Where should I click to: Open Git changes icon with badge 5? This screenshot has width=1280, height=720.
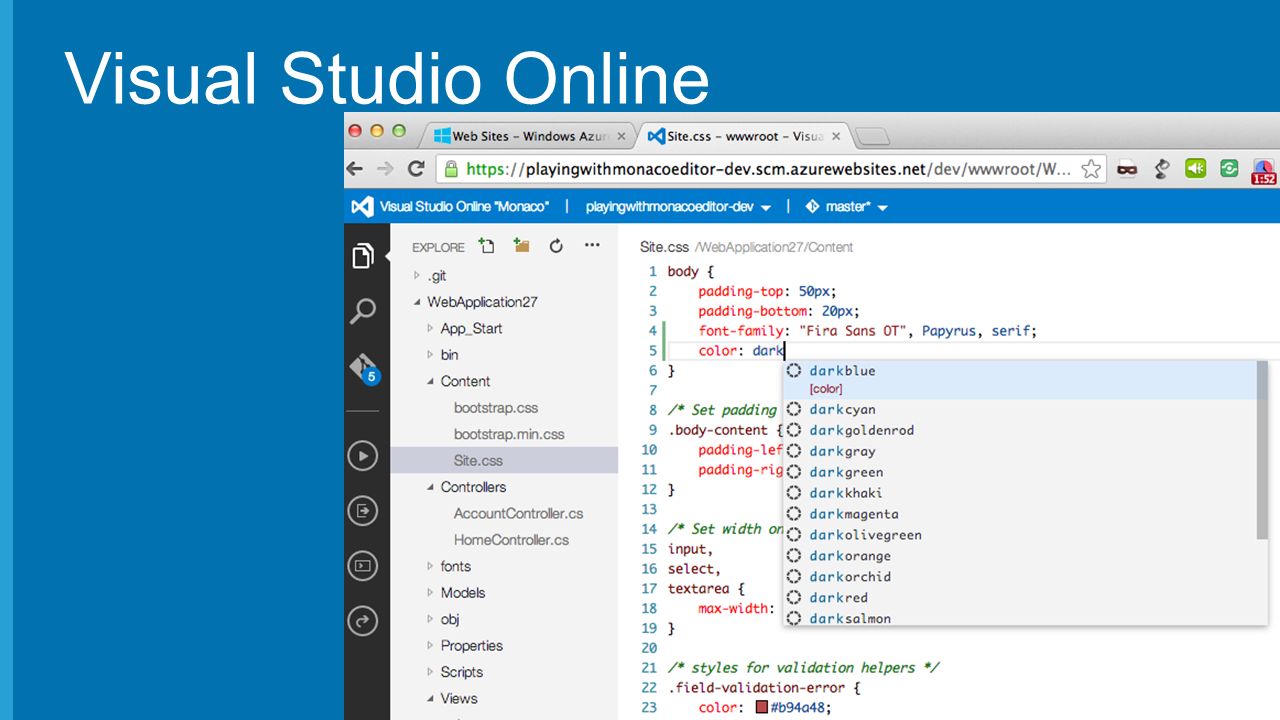point(364,368)
